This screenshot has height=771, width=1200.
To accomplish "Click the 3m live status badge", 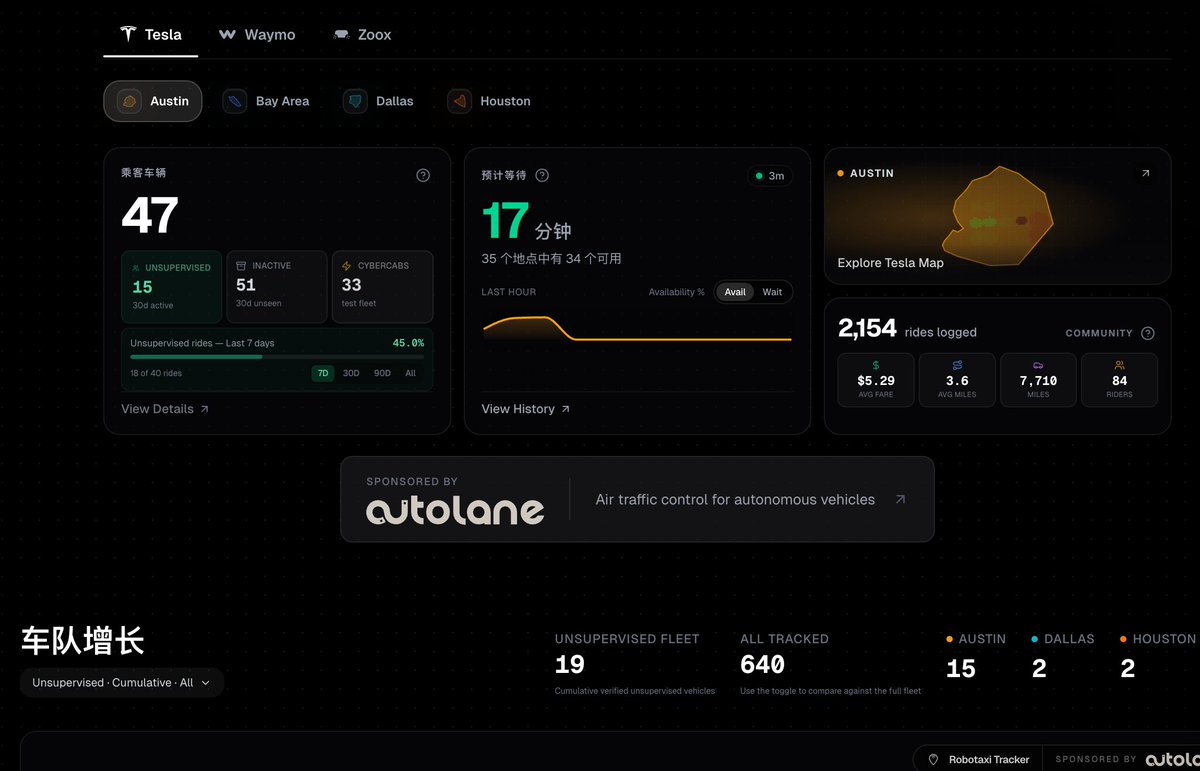I will pyautogui.click(x=770, y=176).
